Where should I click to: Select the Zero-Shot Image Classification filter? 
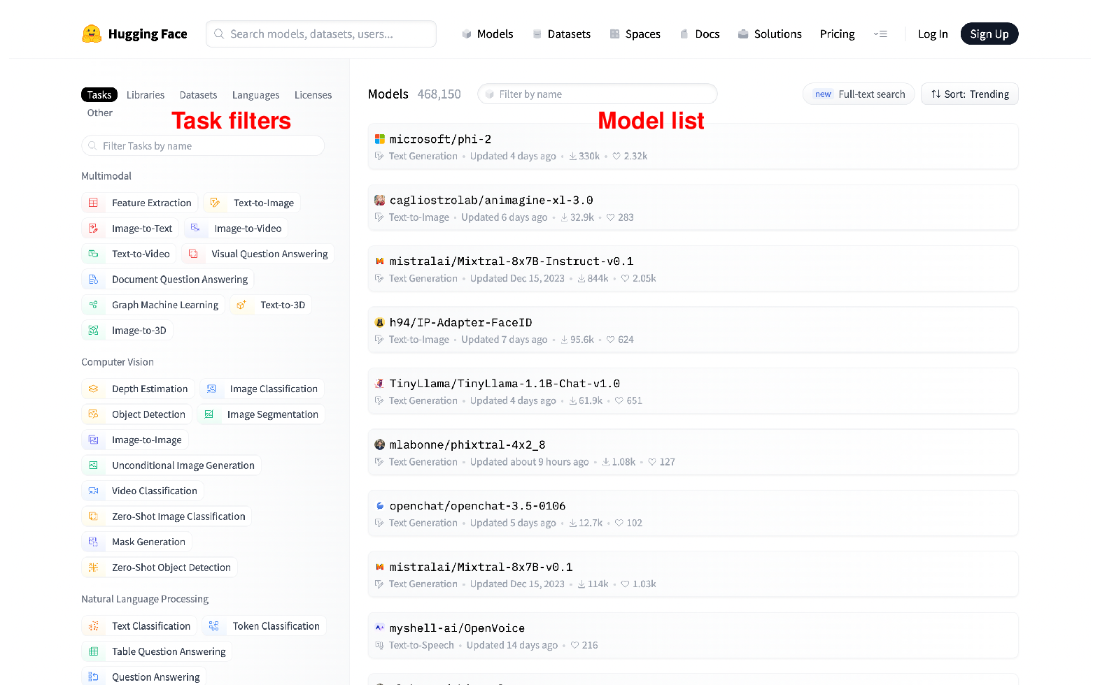[166, 516]
